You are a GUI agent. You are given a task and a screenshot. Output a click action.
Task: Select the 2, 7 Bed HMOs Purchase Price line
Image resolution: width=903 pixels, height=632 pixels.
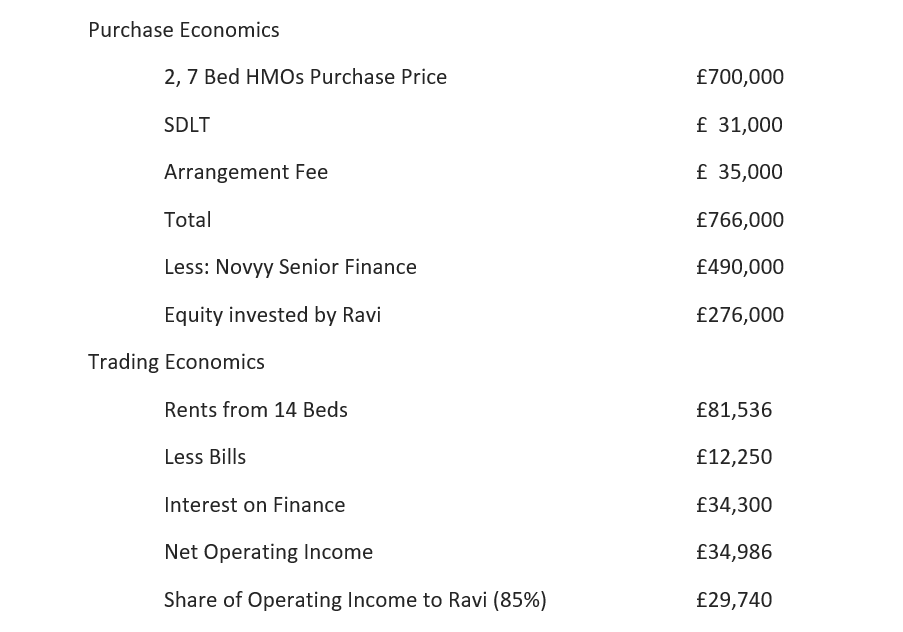tap(305, 77)
